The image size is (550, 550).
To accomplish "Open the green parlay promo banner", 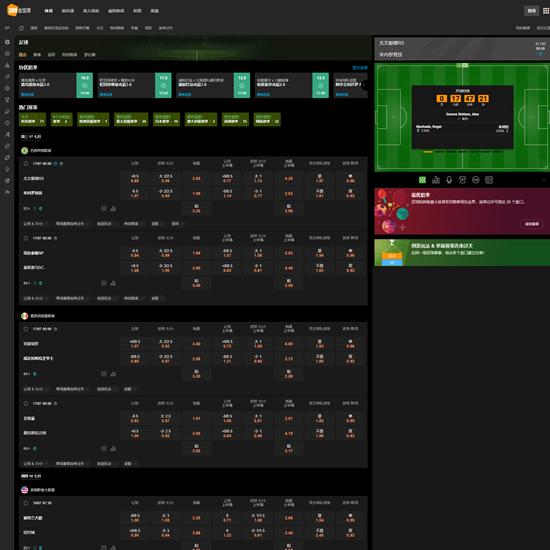I will tap(462, 253).
